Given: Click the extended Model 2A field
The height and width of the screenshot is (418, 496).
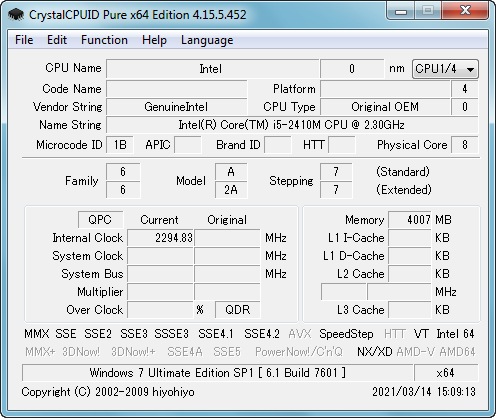Looking at the screenshot, I should point(231,190).
